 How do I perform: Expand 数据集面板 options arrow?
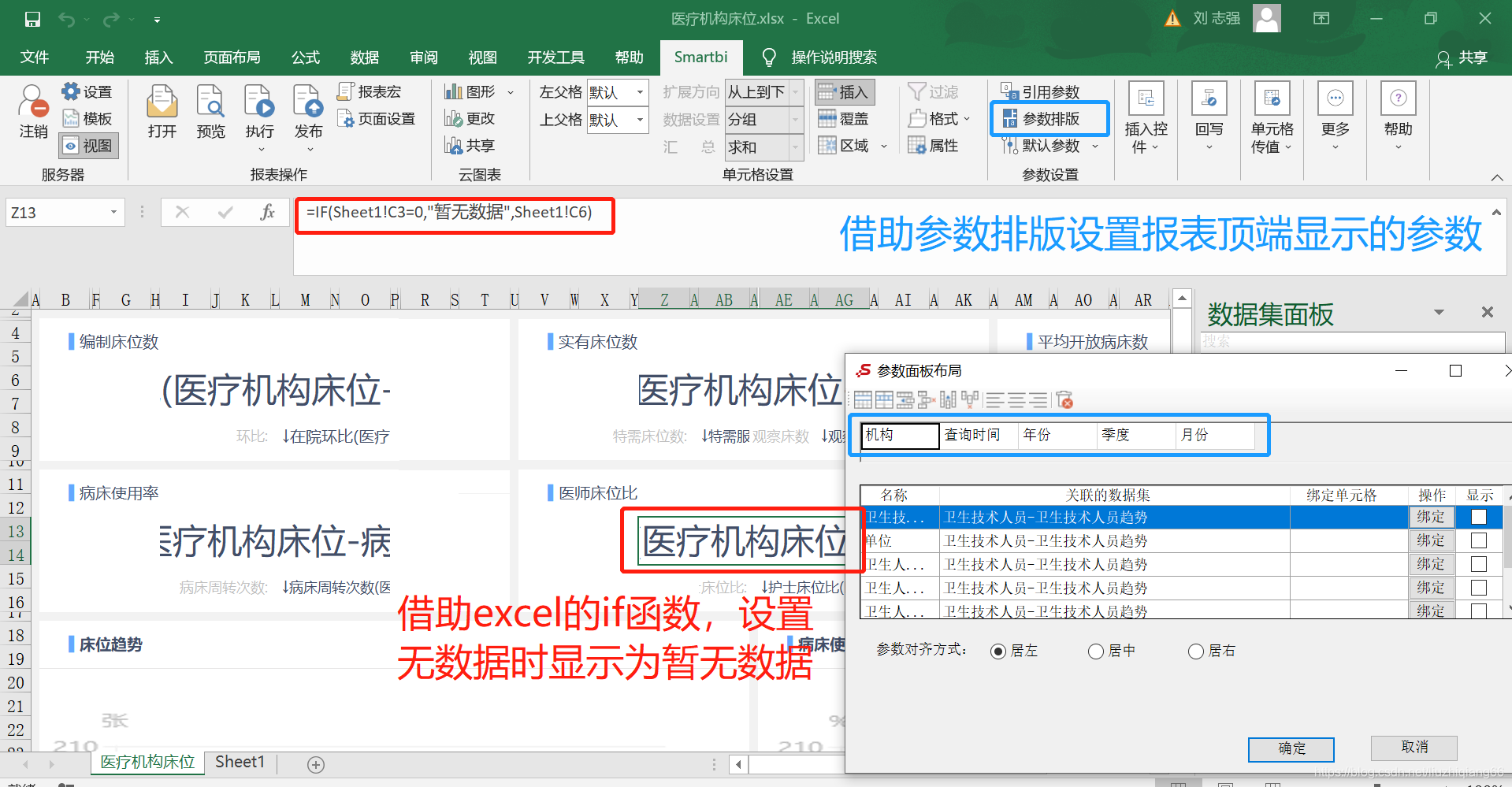1439,312
